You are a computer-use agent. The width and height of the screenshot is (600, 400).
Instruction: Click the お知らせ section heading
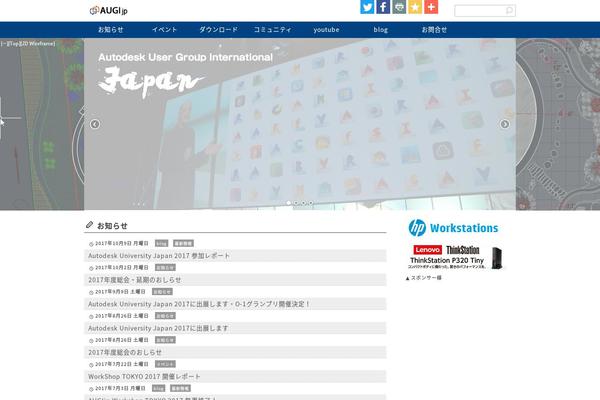(x=112, y=226)
